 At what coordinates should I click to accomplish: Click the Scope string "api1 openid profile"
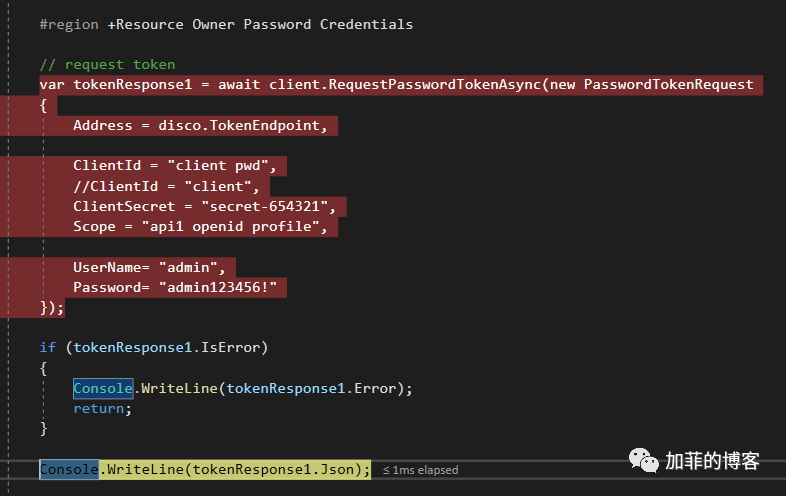point(231,227)
